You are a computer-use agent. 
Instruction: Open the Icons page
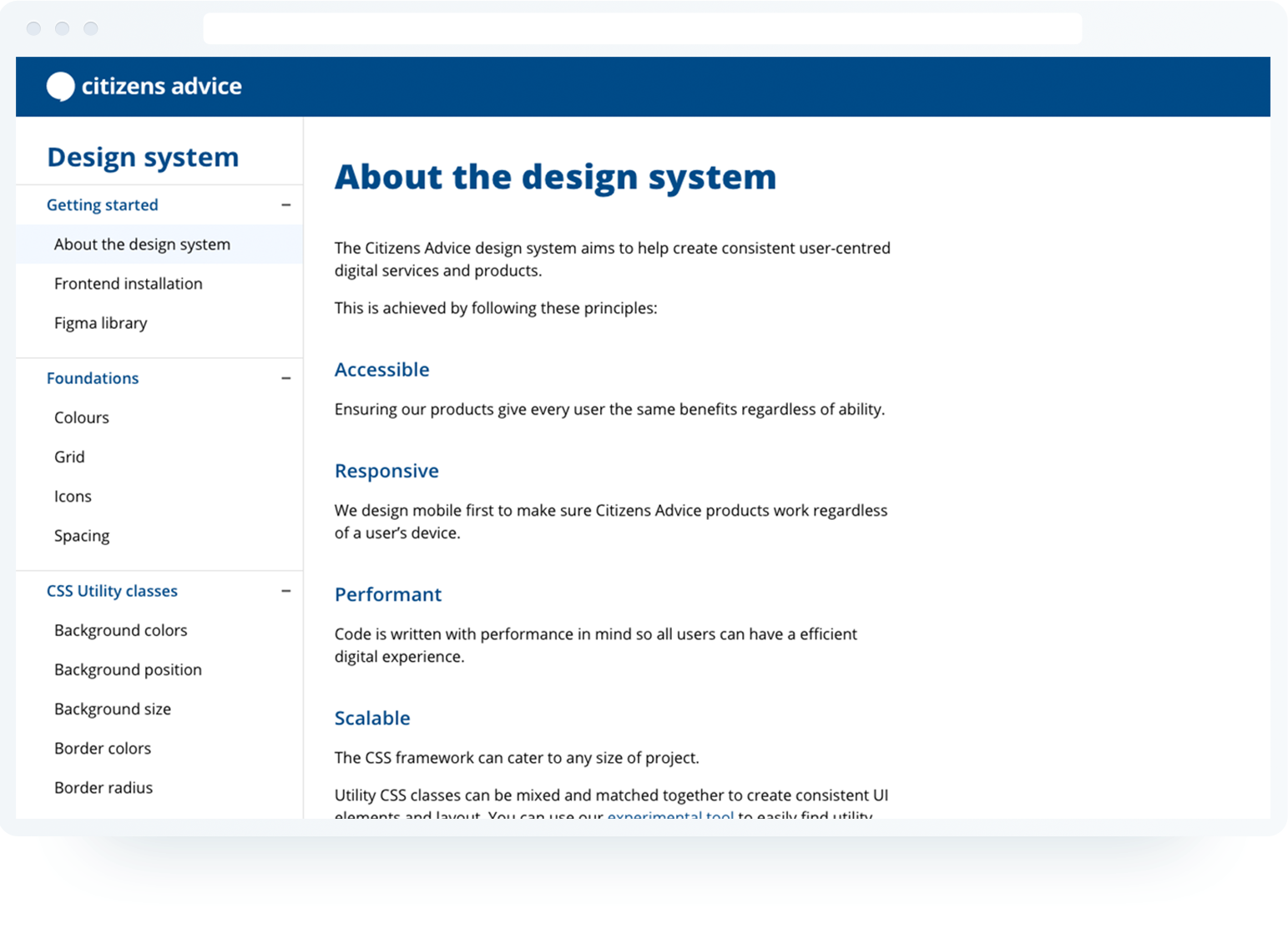click(x=73, y=496)
